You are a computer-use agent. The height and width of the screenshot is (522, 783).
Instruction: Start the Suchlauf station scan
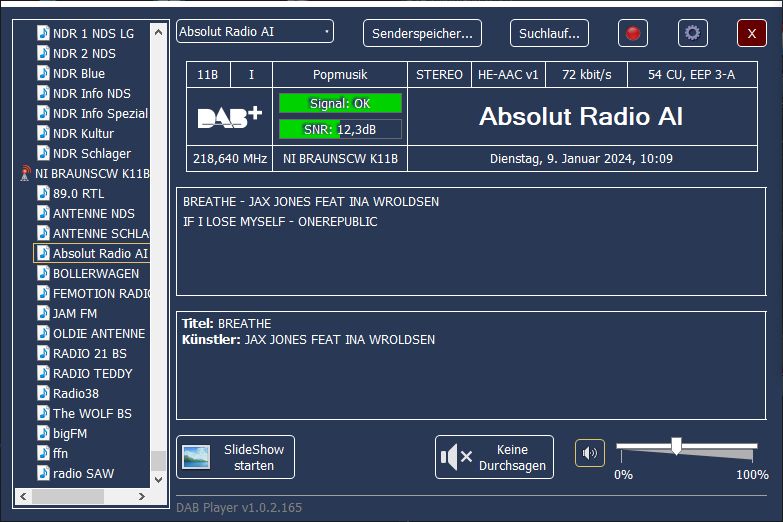(x=549, y=33)
